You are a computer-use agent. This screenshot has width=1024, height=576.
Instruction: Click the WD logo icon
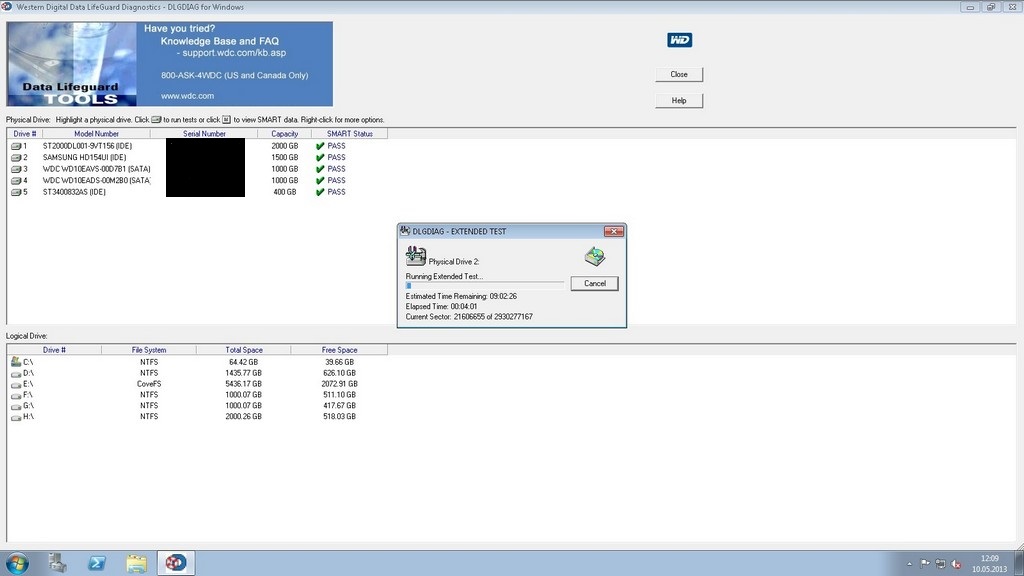coord(680,40)
